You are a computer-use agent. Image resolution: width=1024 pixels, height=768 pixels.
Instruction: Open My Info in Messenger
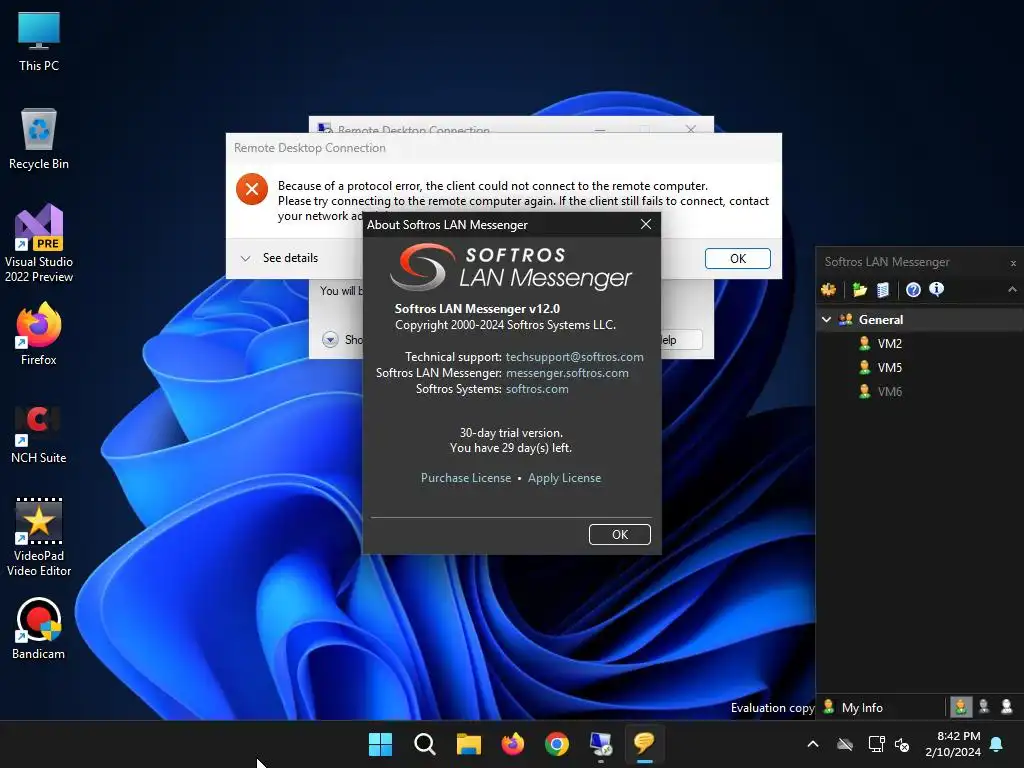click(x=853, y=707)
